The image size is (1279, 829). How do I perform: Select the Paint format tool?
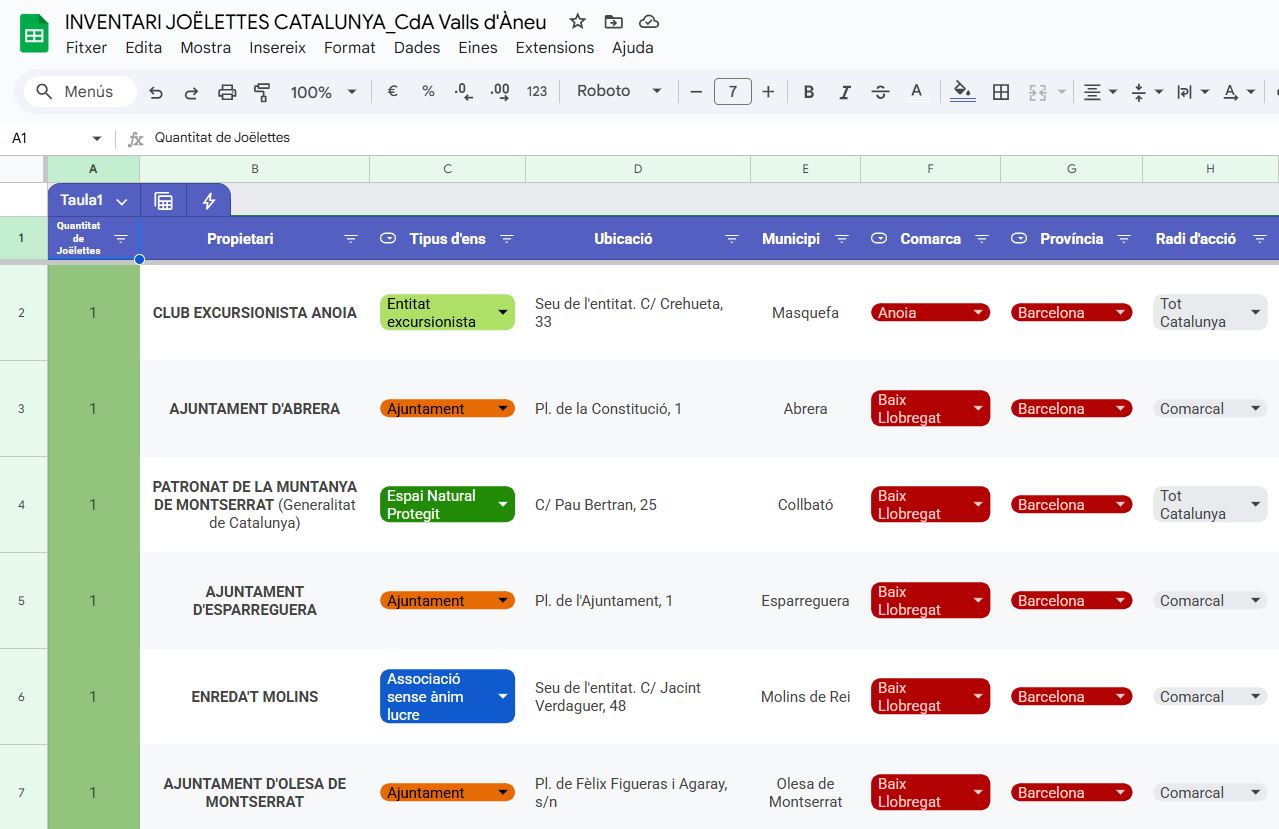(x=262, y=92)
